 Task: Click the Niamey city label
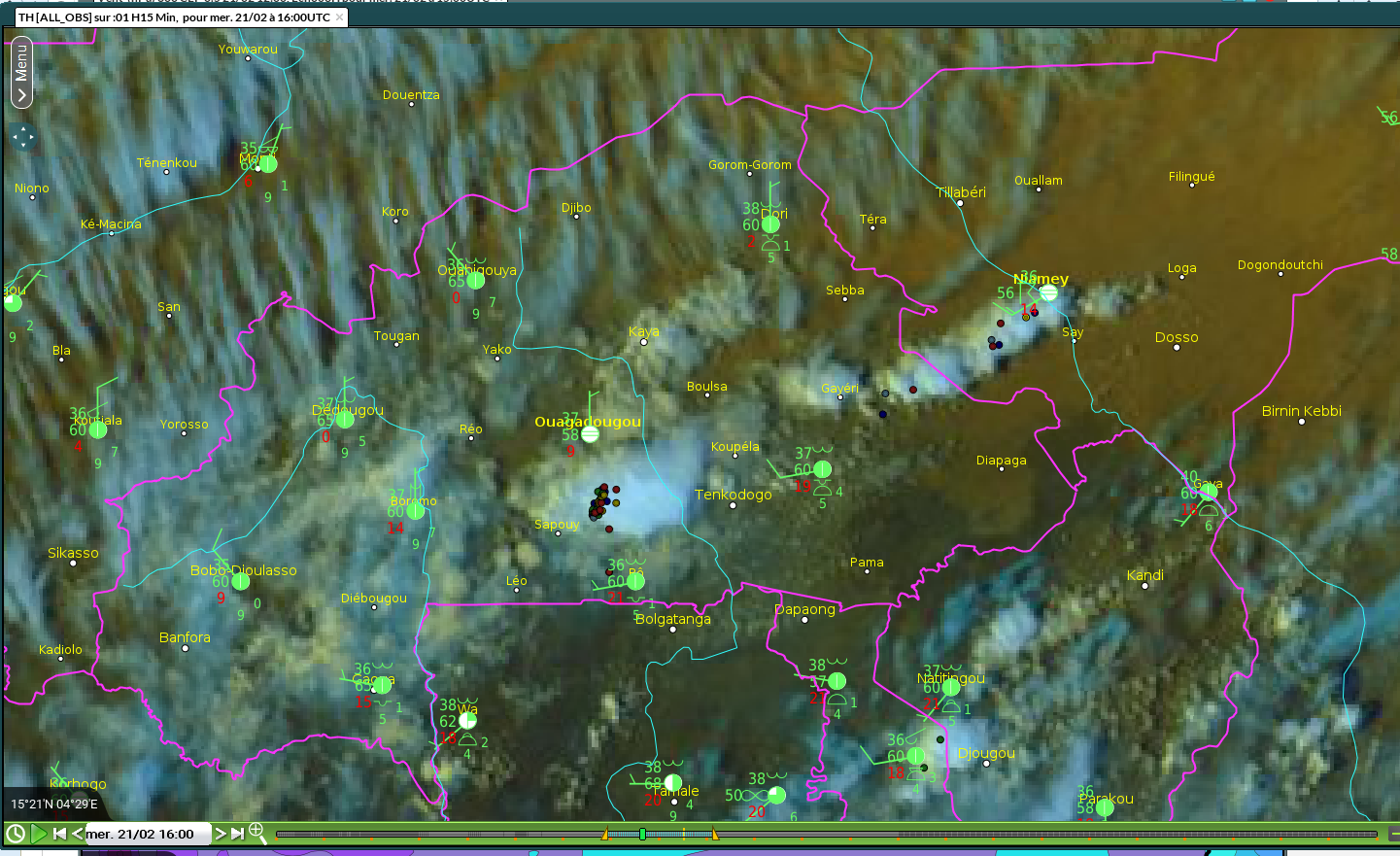[1041, 279]
